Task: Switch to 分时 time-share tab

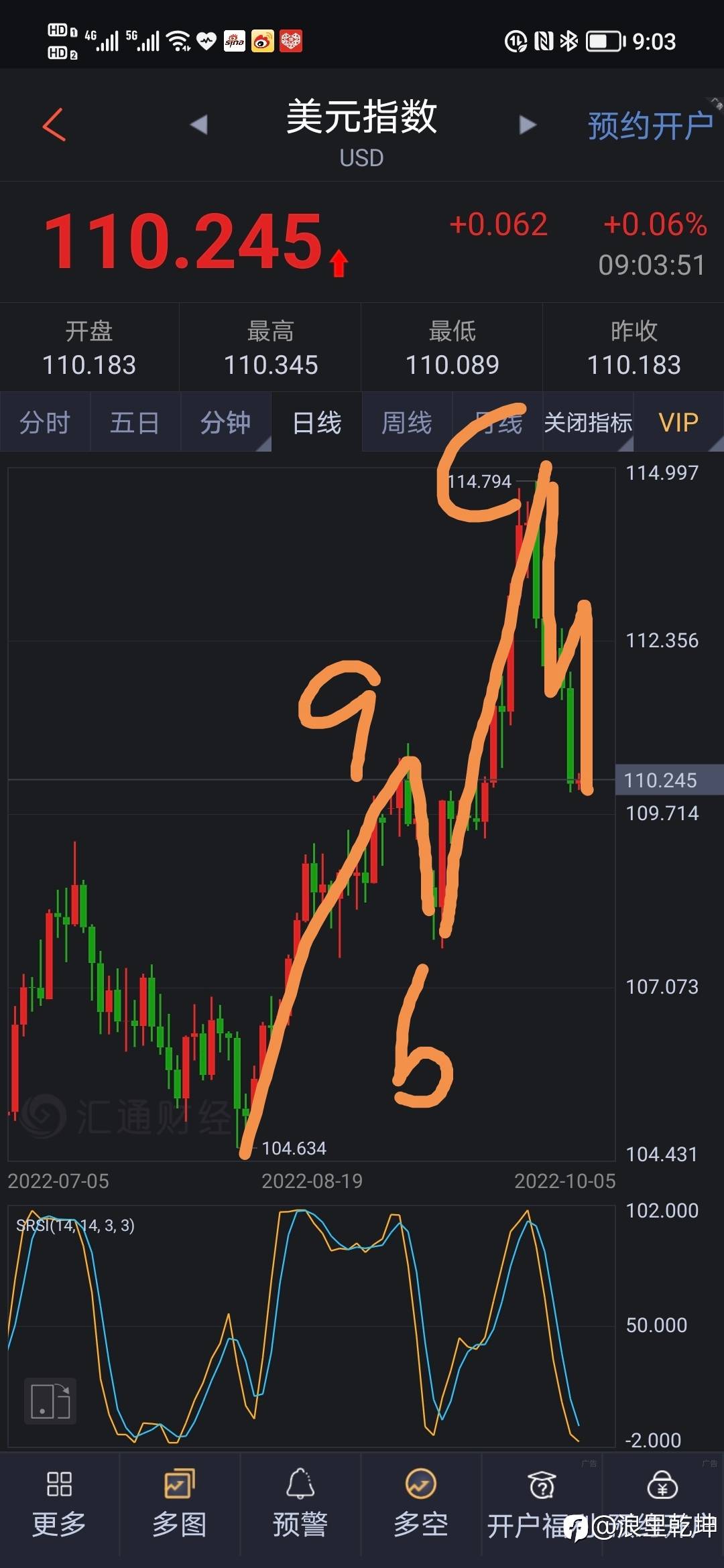Action: 45,423
